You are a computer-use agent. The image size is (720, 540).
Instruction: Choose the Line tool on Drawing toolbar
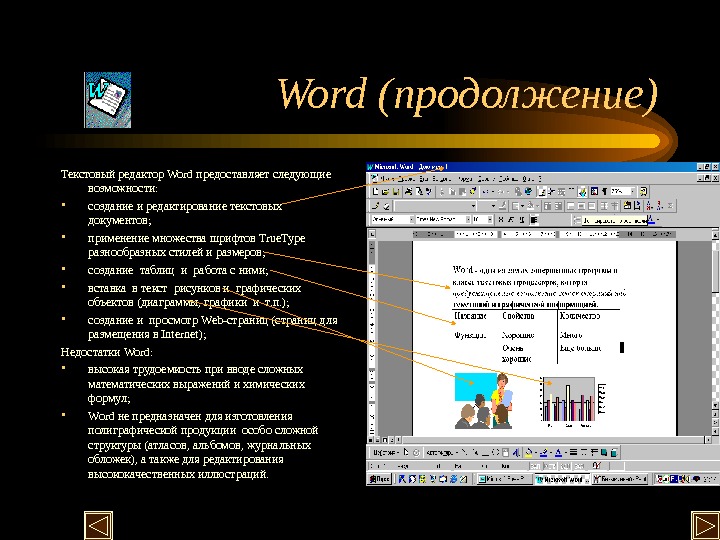click(x=464, y=453)
